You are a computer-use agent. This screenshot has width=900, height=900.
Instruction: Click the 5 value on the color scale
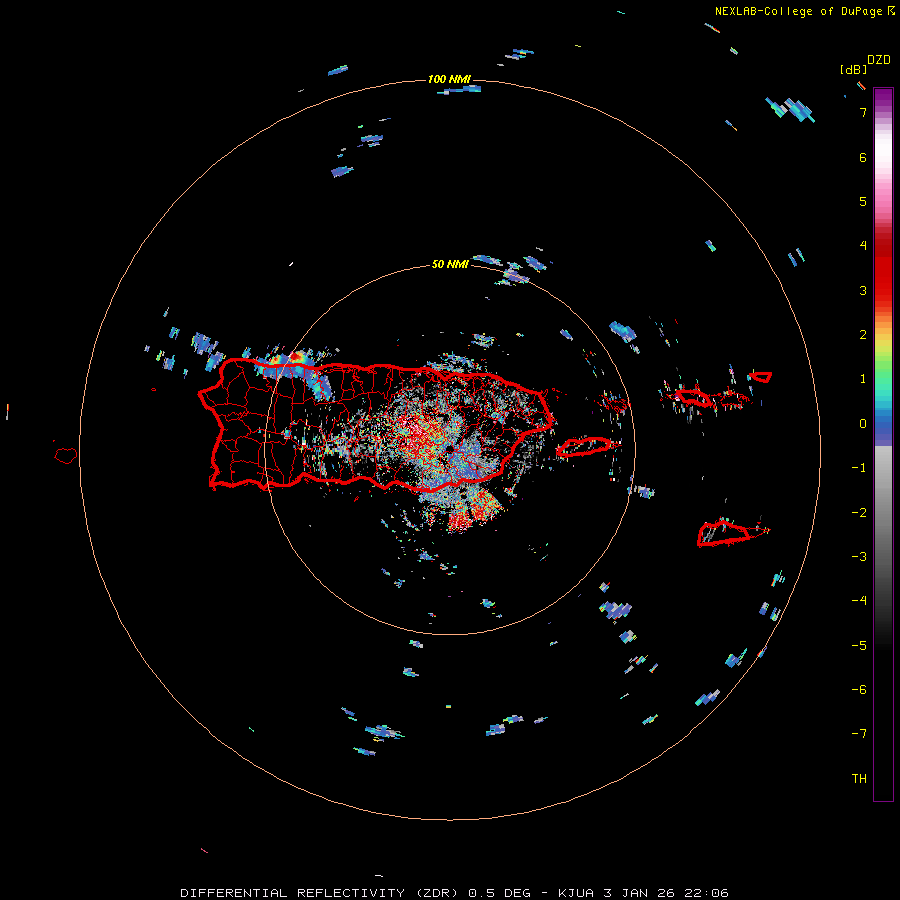coord(863,201)
